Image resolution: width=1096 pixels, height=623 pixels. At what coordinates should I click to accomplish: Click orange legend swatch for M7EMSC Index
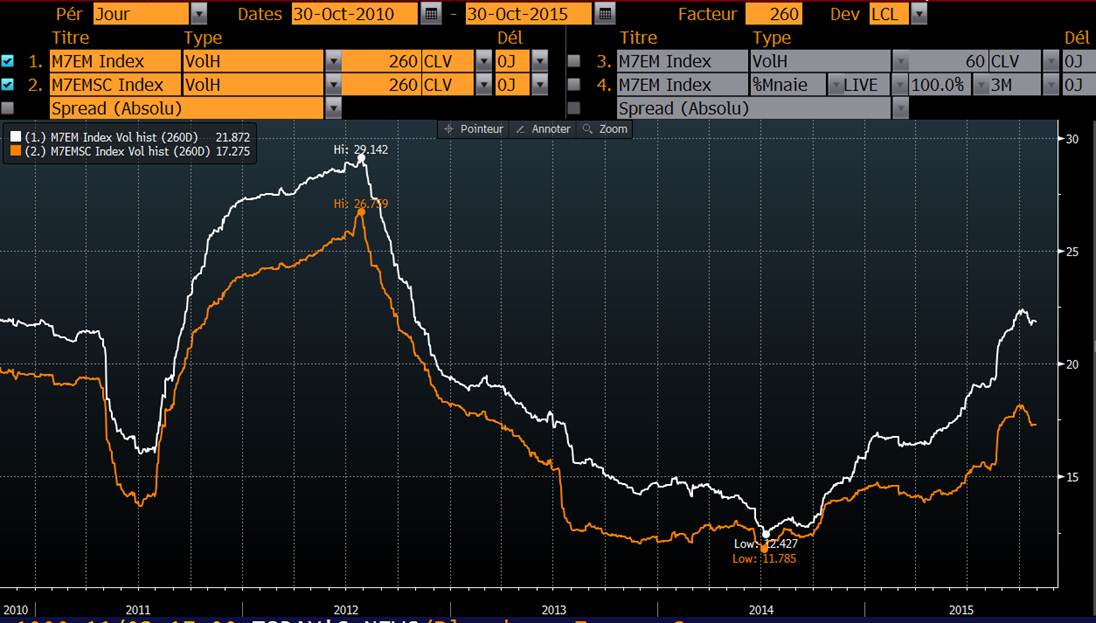15,151
